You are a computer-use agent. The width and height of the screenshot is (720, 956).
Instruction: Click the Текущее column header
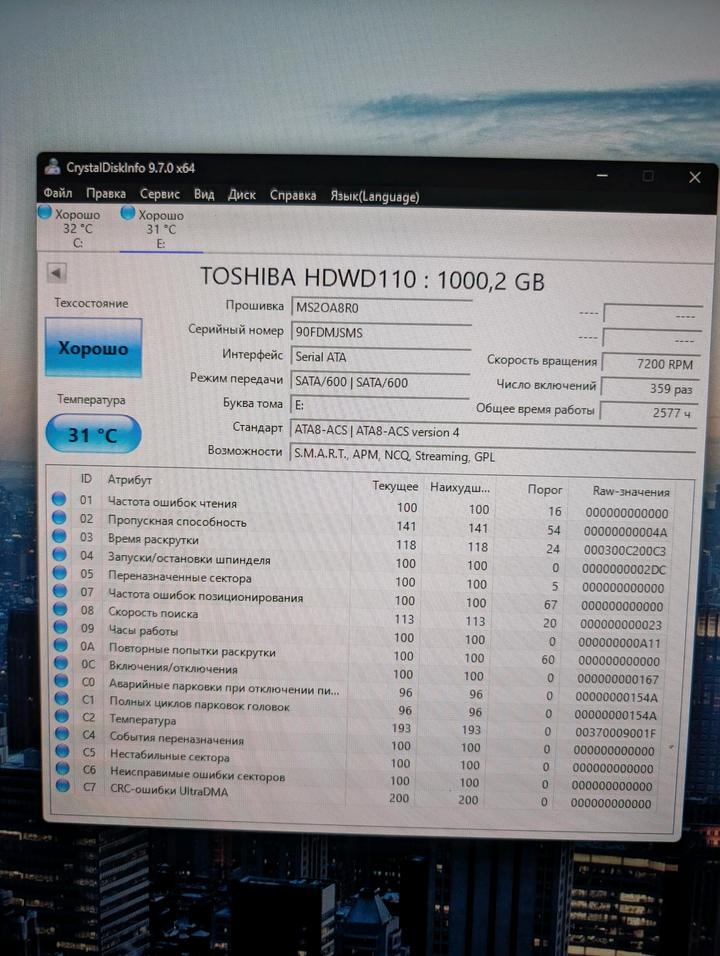coord(395,487)
